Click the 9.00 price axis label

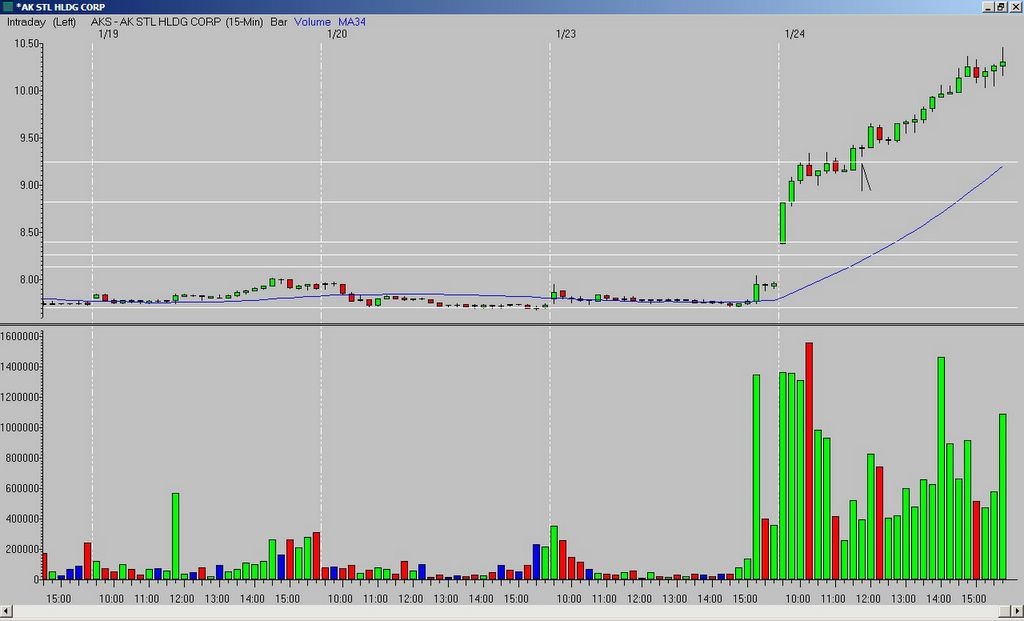(x=29, y=185)
